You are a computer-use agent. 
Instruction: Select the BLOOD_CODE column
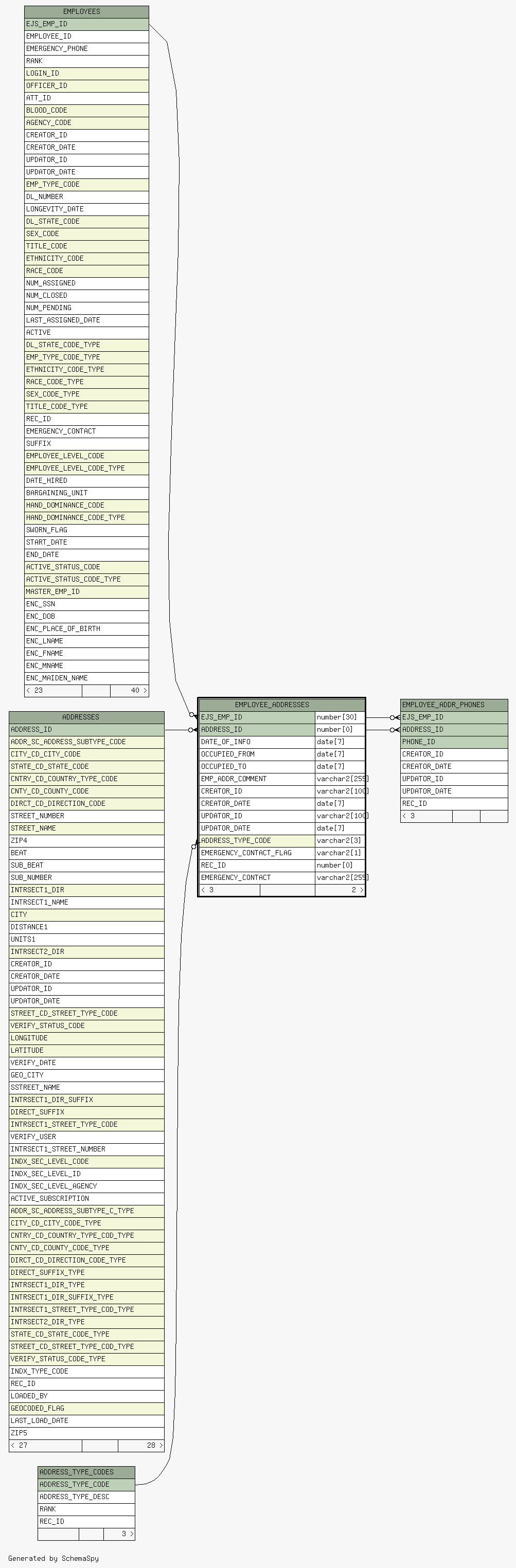[86, 111]
